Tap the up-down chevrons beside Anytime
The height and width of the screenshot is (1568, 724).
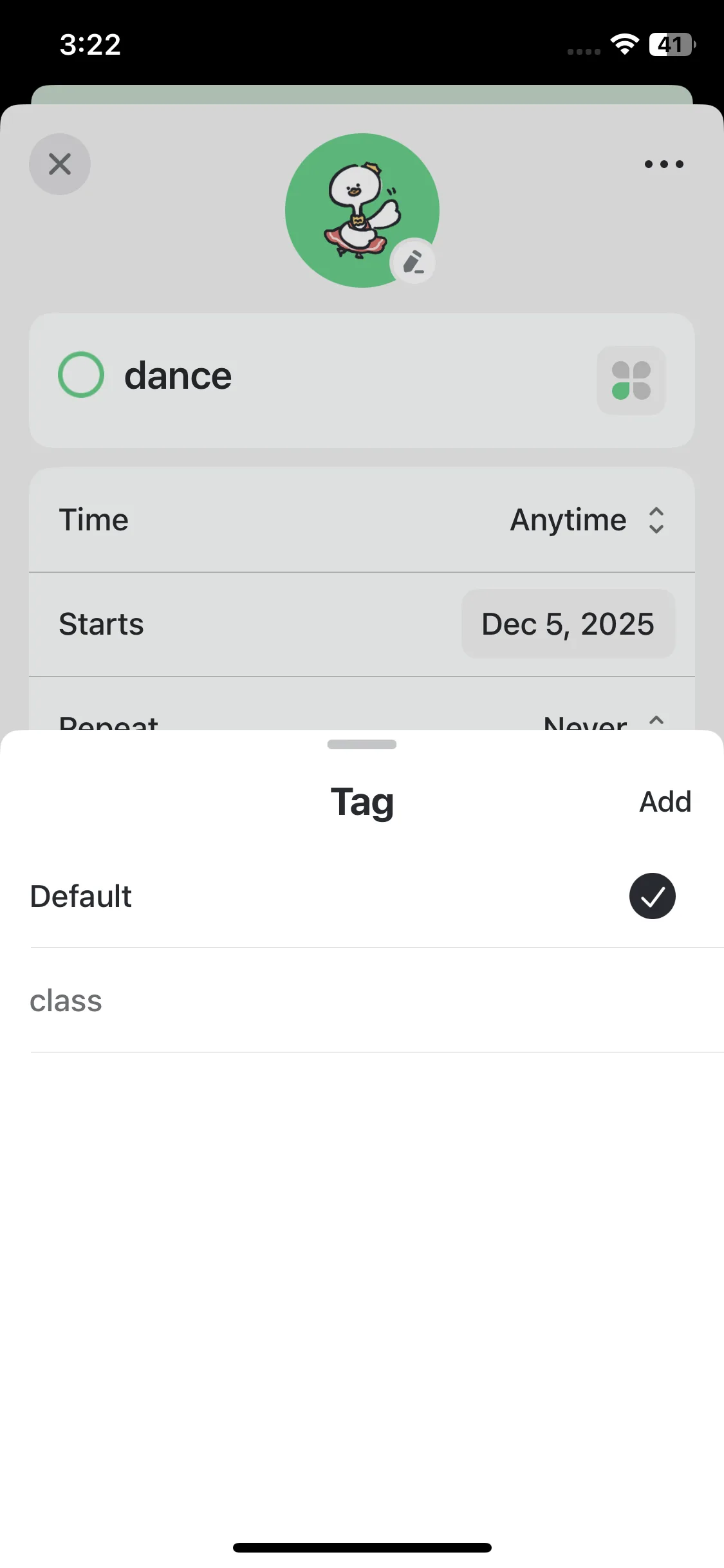(x=656, y=520)
